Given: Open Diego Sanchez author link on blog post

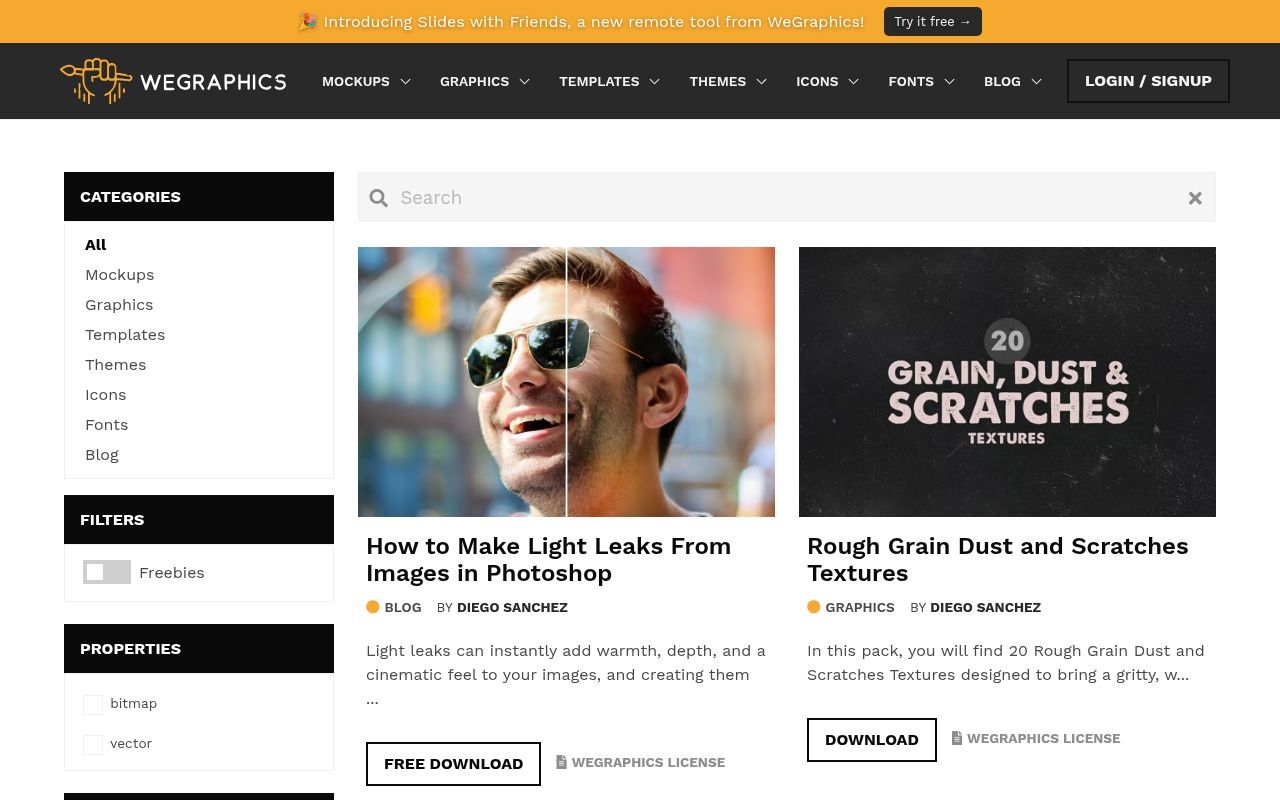Looking at the screenshot, I should (512, 607).
